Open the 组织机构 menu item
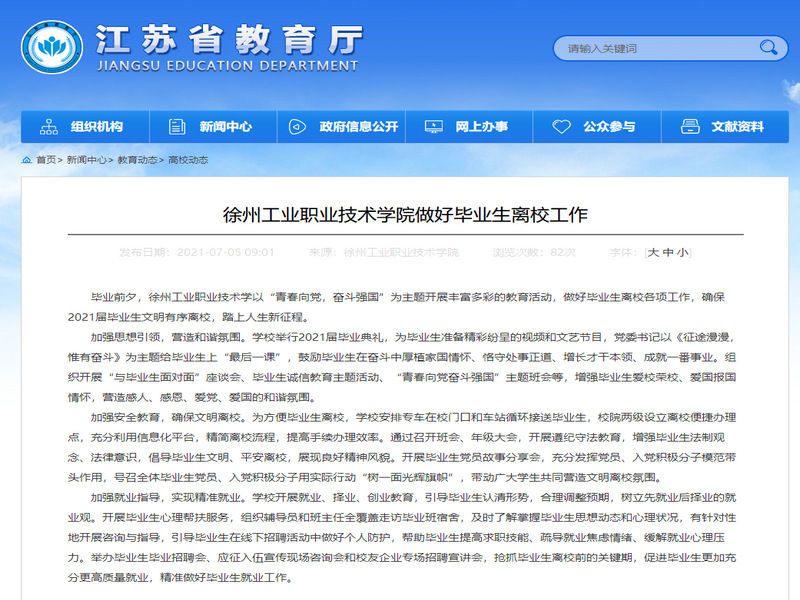This screenshot has width=800, height=600. 96,127
